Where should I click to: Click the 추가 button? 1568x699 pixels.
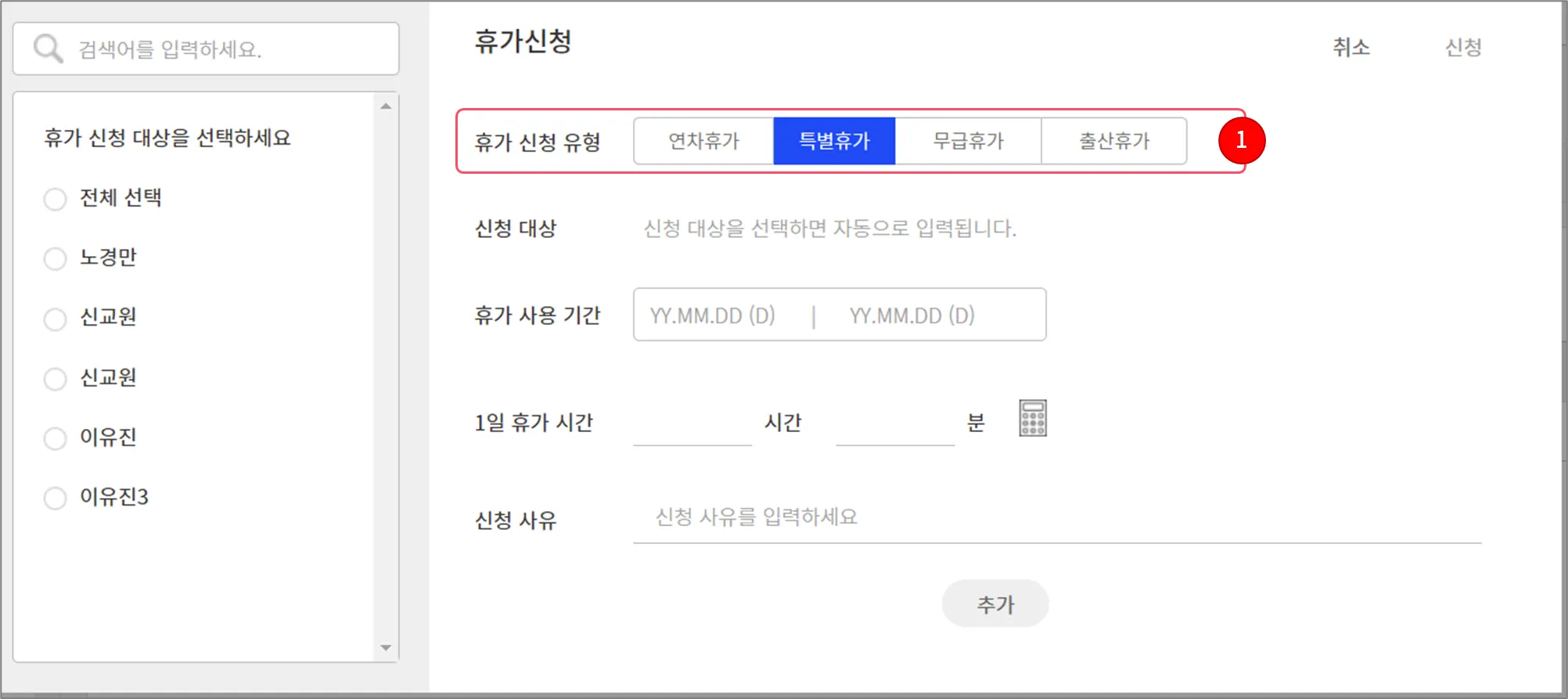tap(995, 604)
